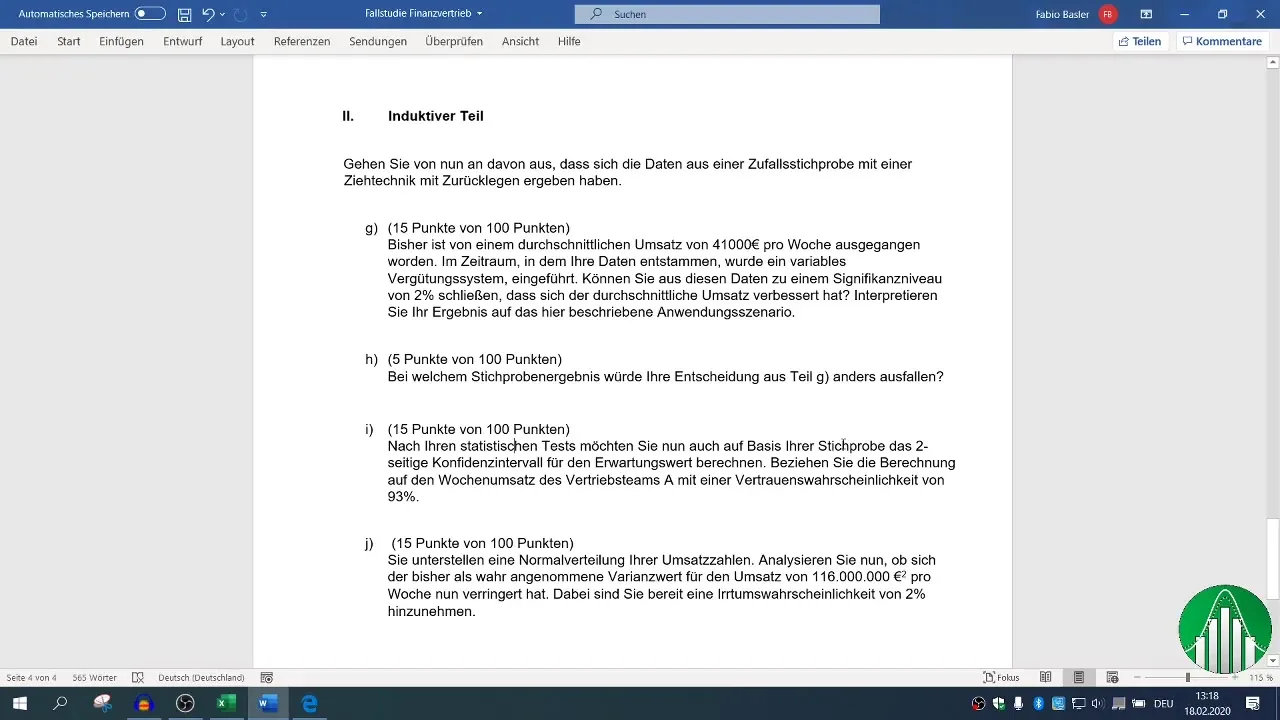Open the Kommentare pane button
The width and height of the screenshot is (1280, 720).
[x=1222, y=41]
